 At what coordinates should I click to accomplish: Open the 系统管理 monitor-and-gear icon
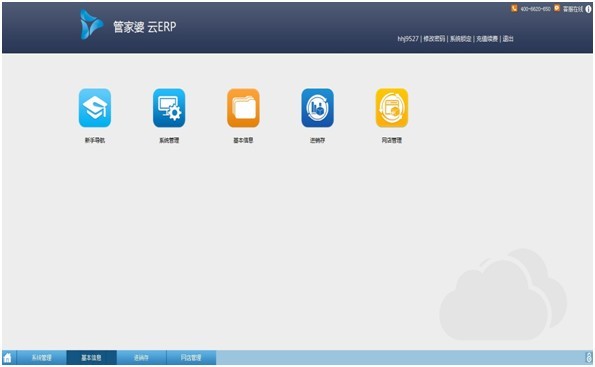(169, 108)
